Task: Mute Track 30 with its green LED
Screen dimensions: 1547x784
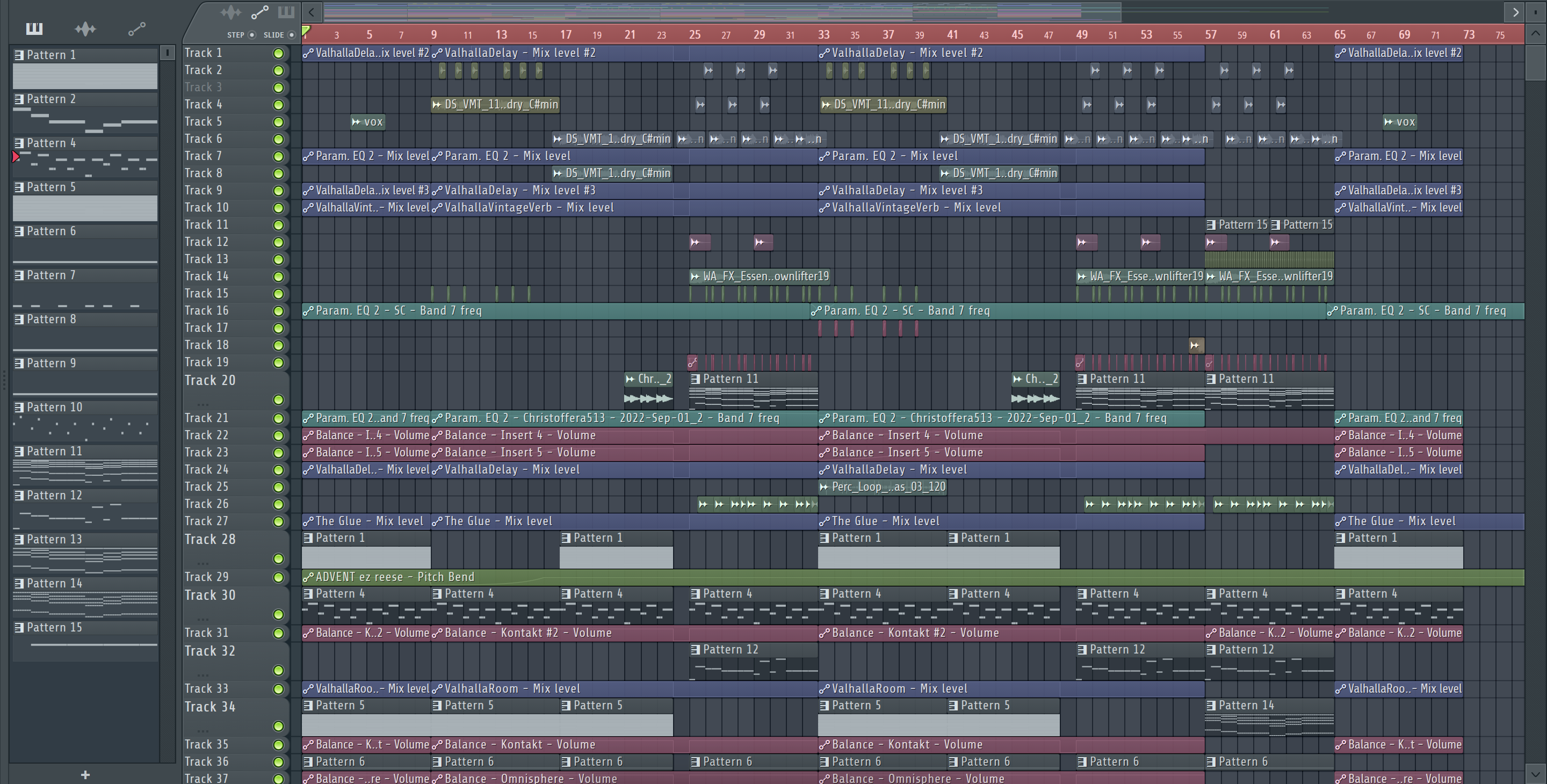Action: pos(278,615)
